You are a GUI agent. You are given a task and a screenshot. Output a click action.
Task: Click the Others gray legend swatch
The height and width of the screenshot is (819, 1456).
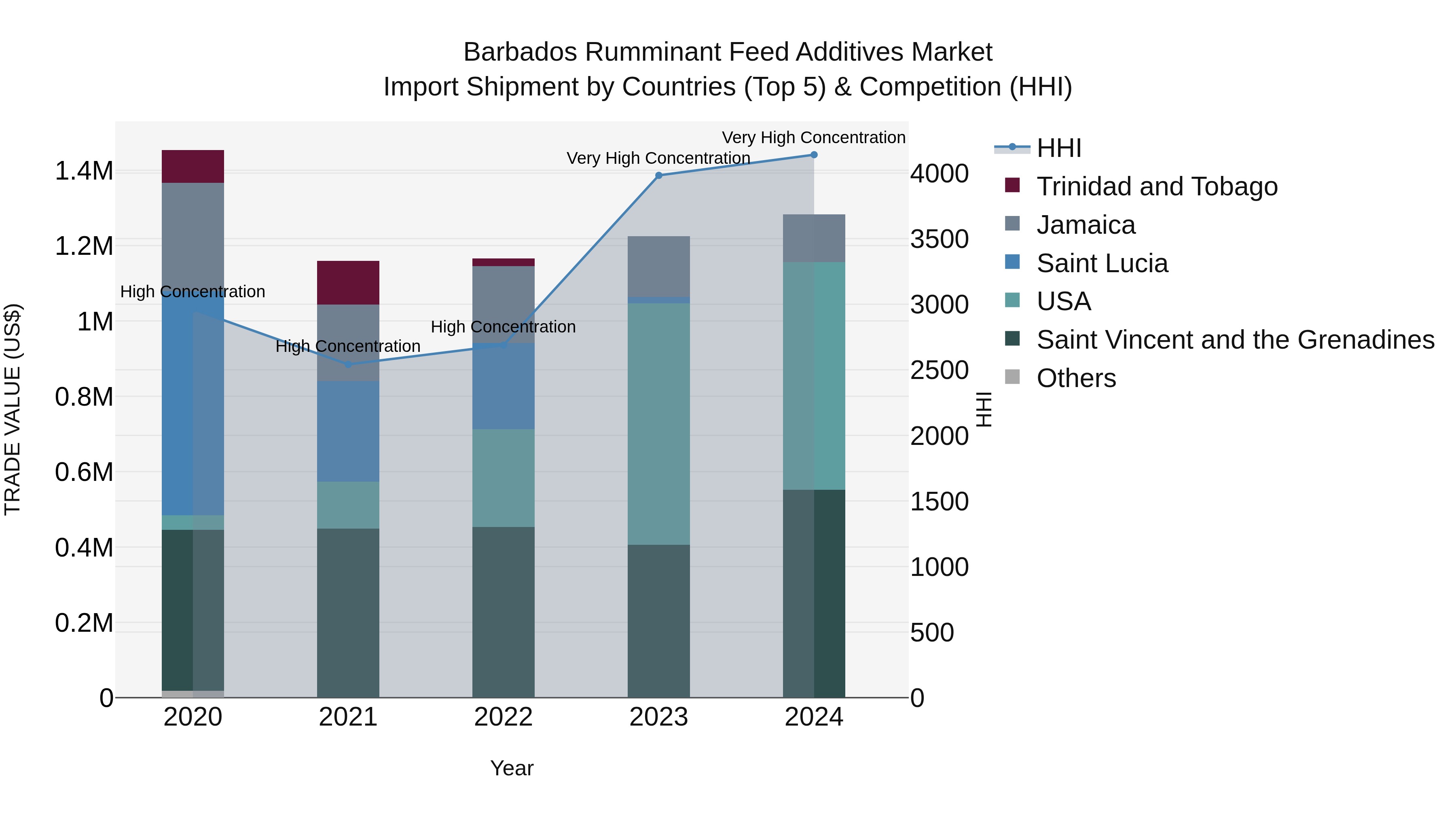(1012, 377)
